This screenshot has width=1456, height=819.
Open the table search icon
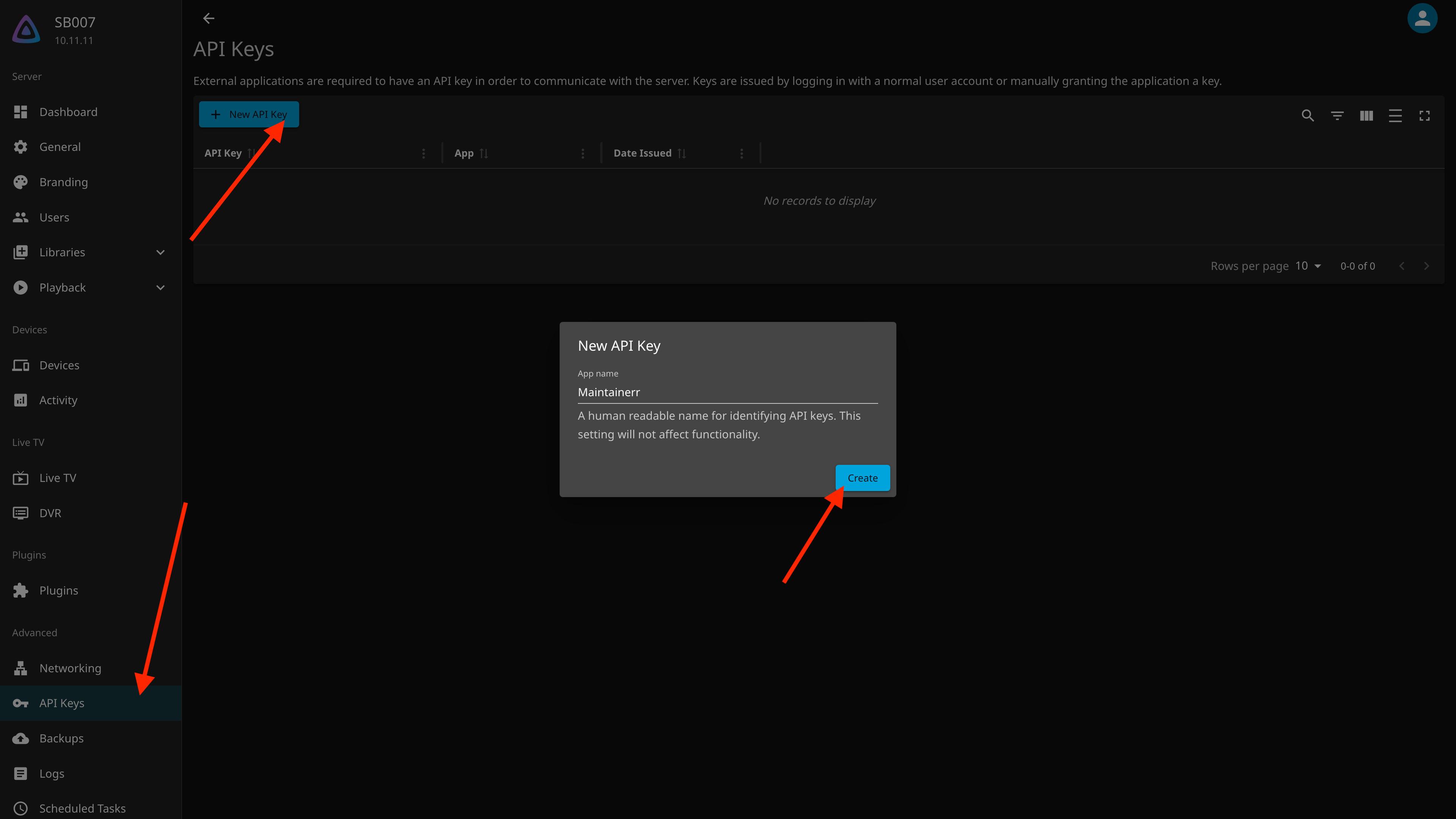[1307, 116]
